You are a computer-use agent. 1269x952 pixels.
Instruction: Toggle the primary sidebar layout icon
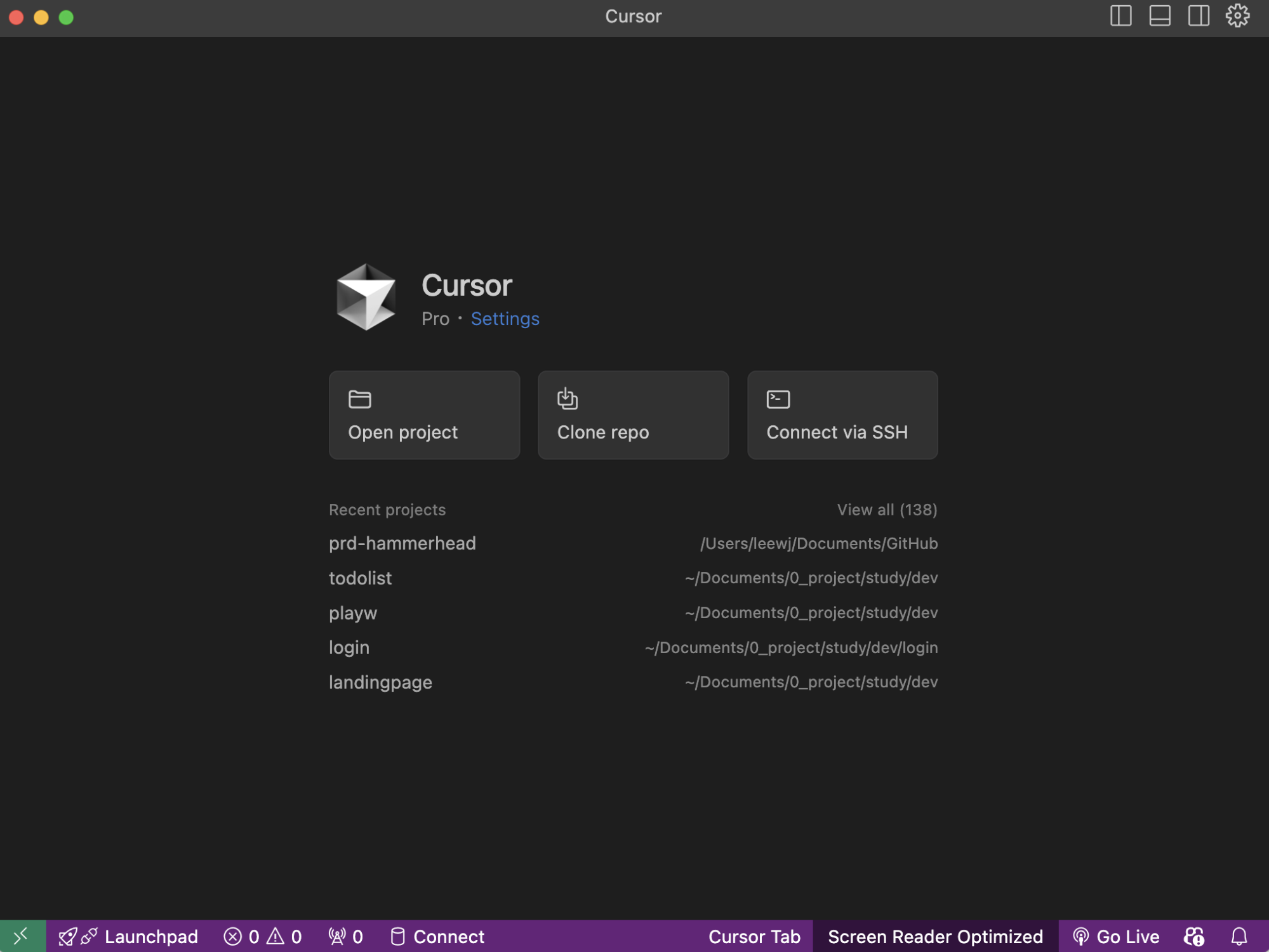click(x=1120, y=16)
